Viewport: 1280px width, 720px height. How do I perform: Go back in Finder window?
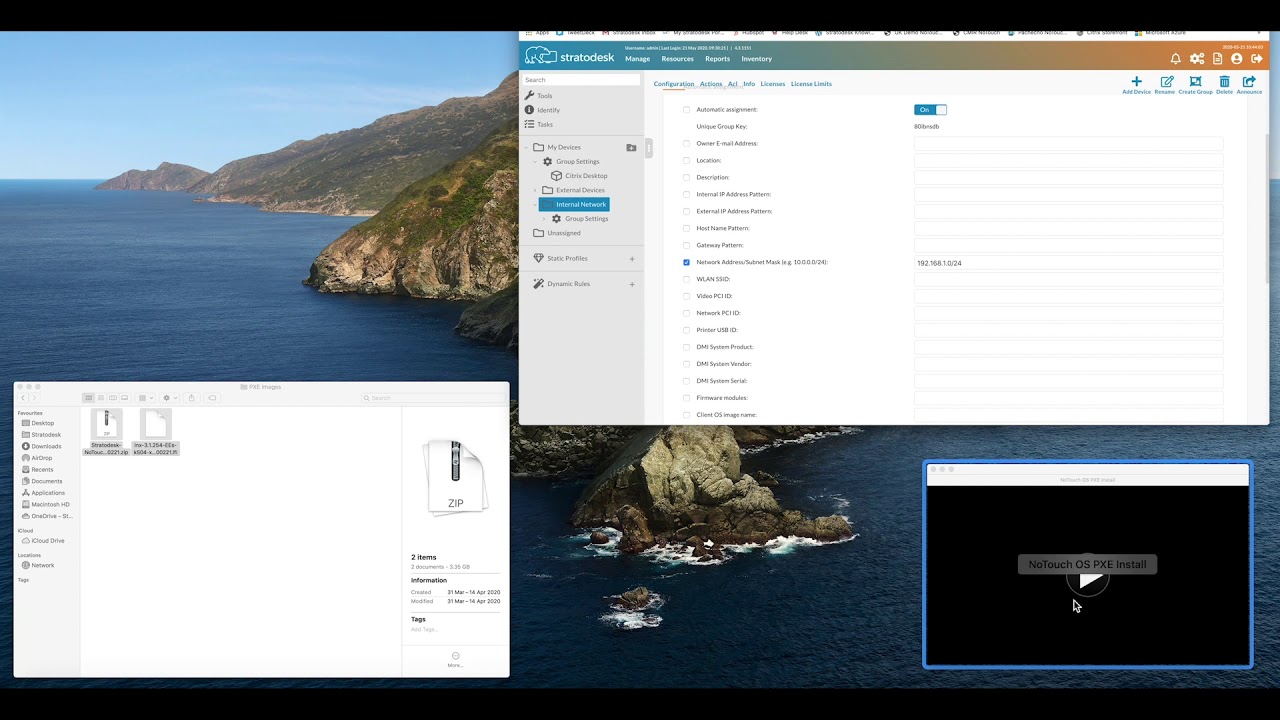[x=23, y=398]
